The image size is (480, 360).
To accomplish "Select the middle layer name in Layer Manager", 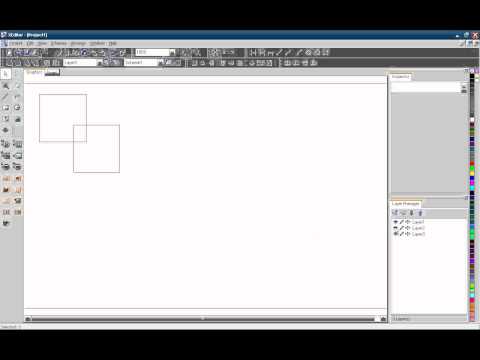I will [x=418, y=228].
